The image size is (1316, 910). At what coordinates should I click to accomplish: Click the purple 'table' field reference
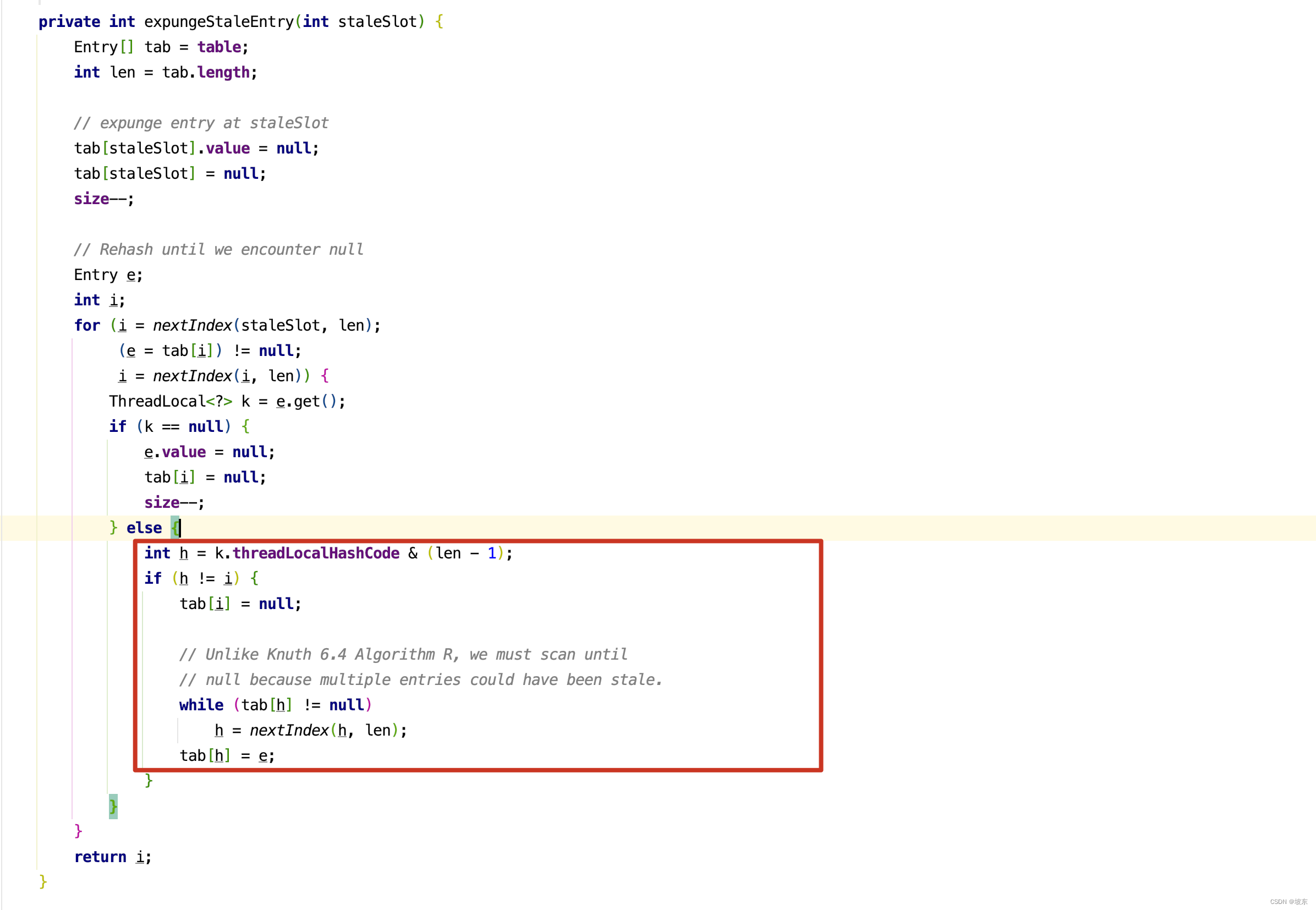pos(219,47)
